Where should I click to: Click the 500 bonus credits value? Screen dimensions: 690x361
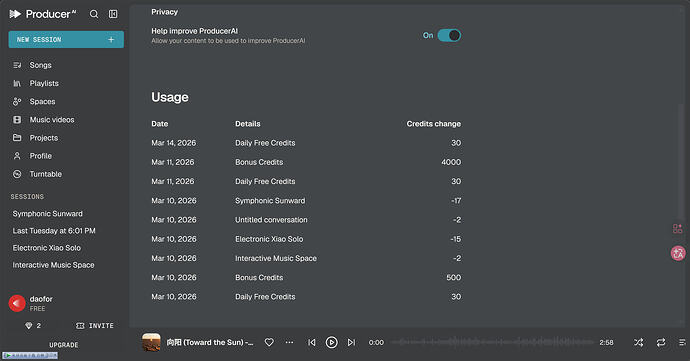(454, 277)
